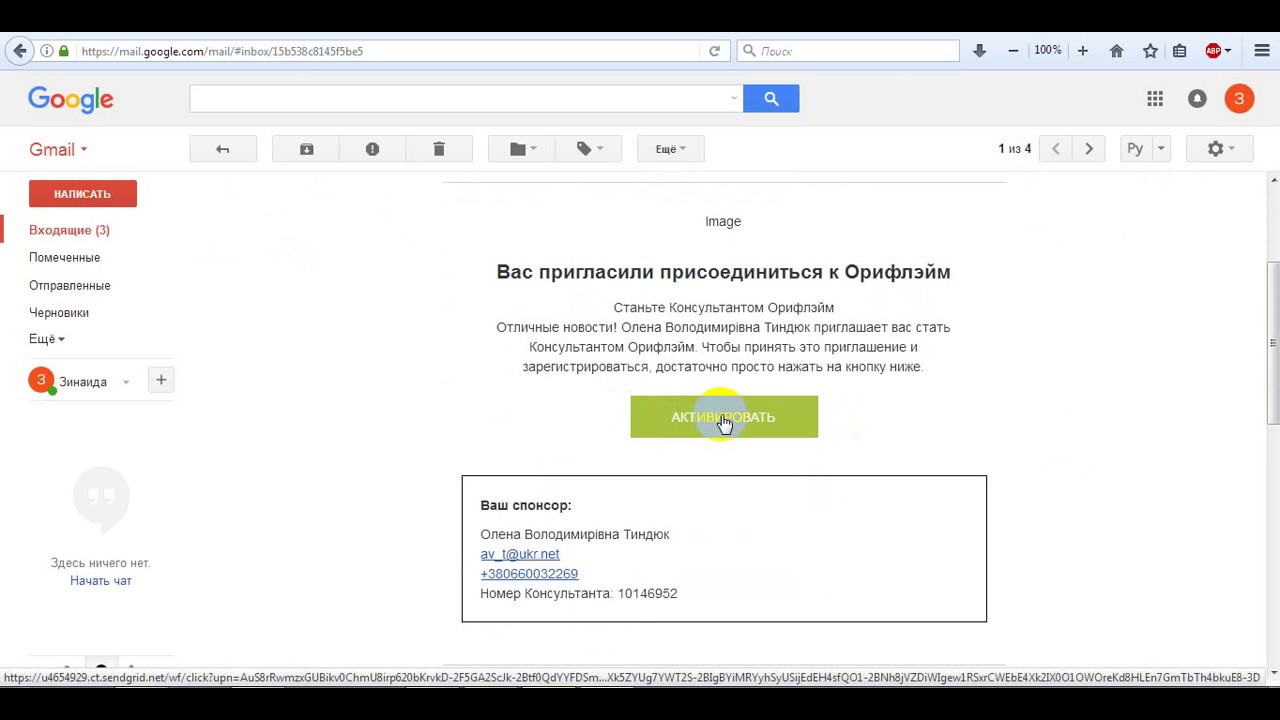
Task: Go to browser home page icon
Action: pos(1117,51)
